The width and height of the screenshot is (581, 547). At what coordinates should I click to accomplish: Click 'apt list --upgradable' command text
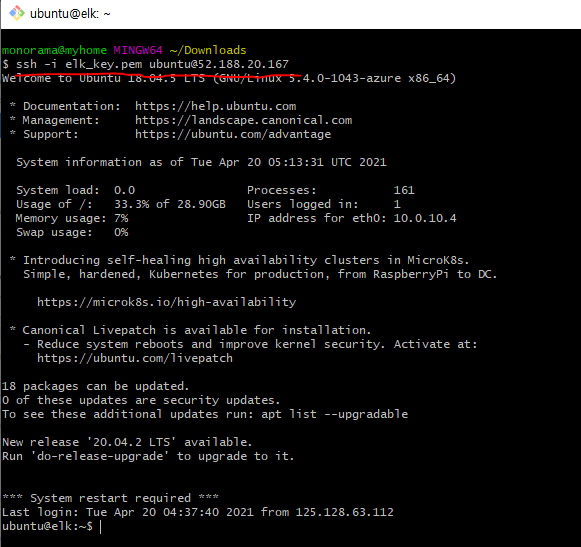tap(334, 414)
